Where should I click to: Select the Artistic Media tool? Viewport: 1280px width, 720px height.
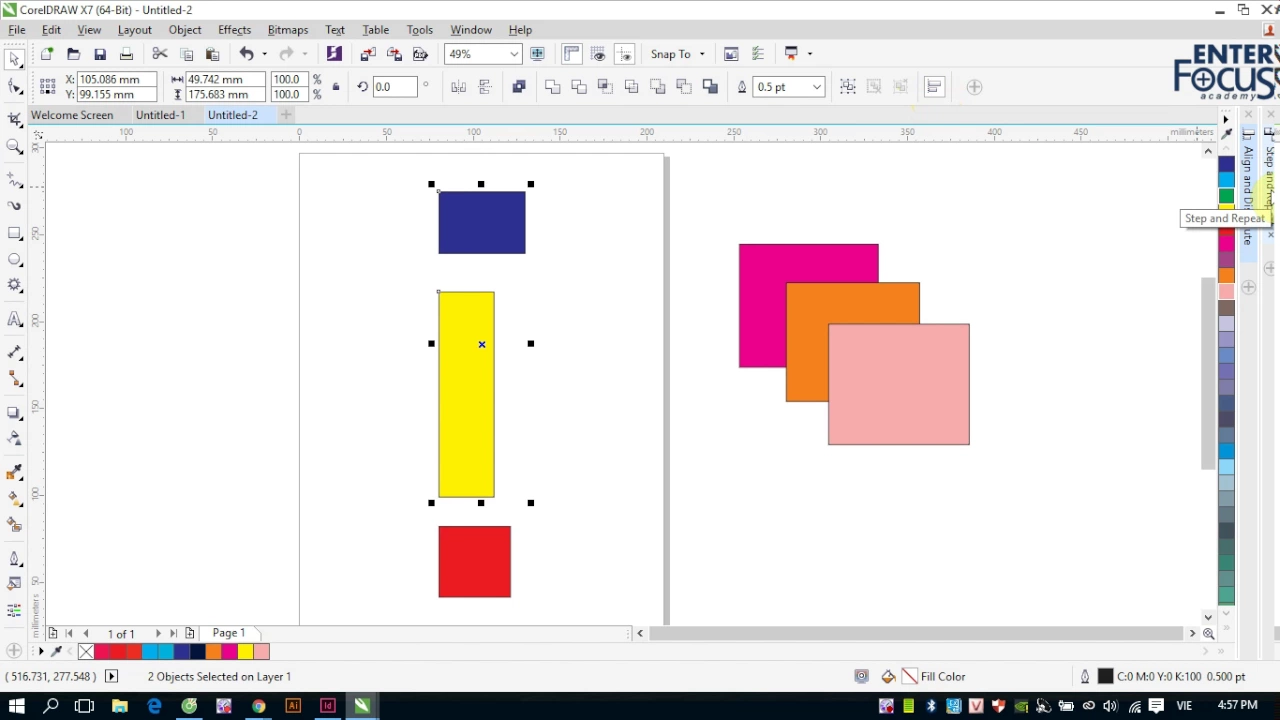[14, 206]
